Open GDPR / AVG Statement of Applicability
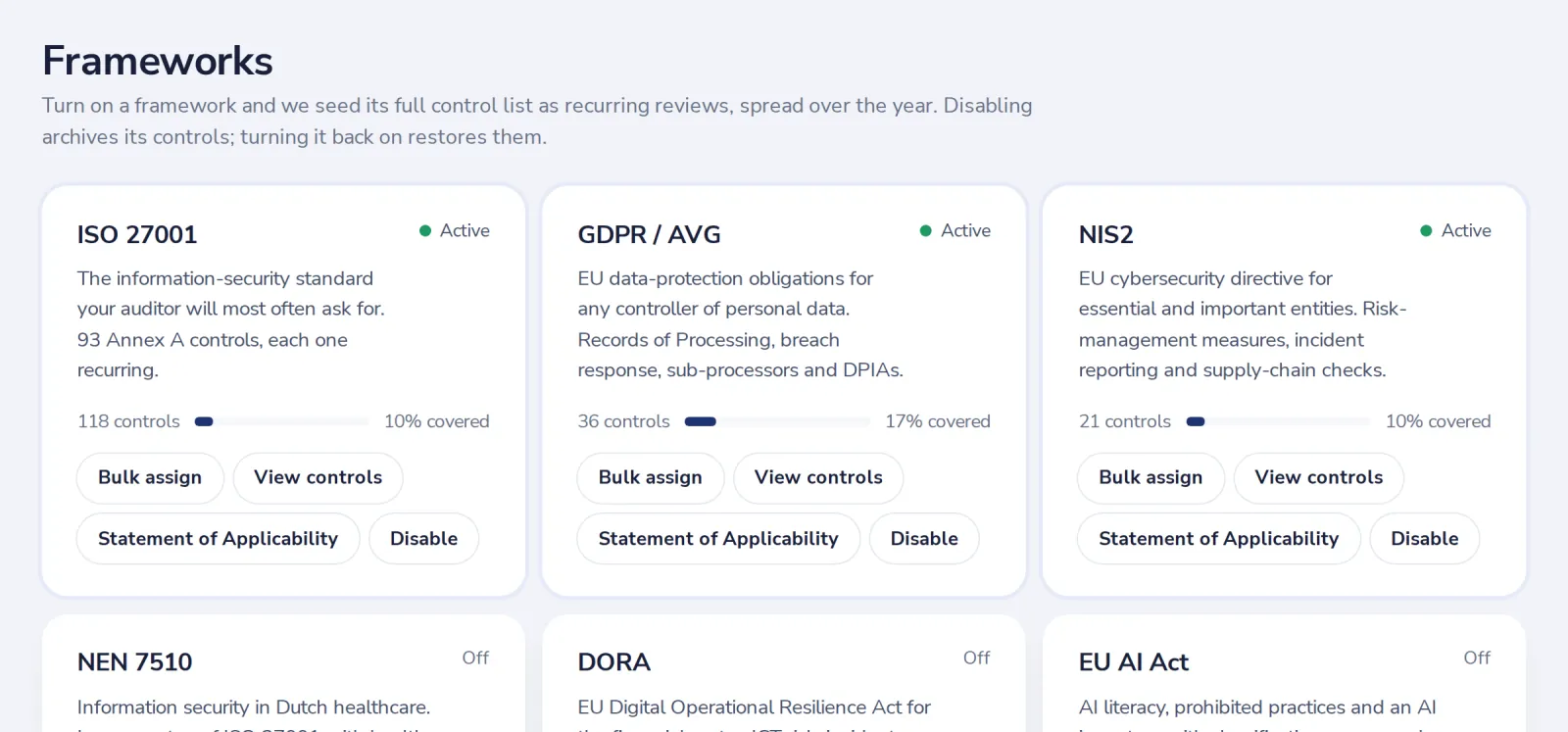This screenshot has height=732, width=1568. (x=718, y=539)
